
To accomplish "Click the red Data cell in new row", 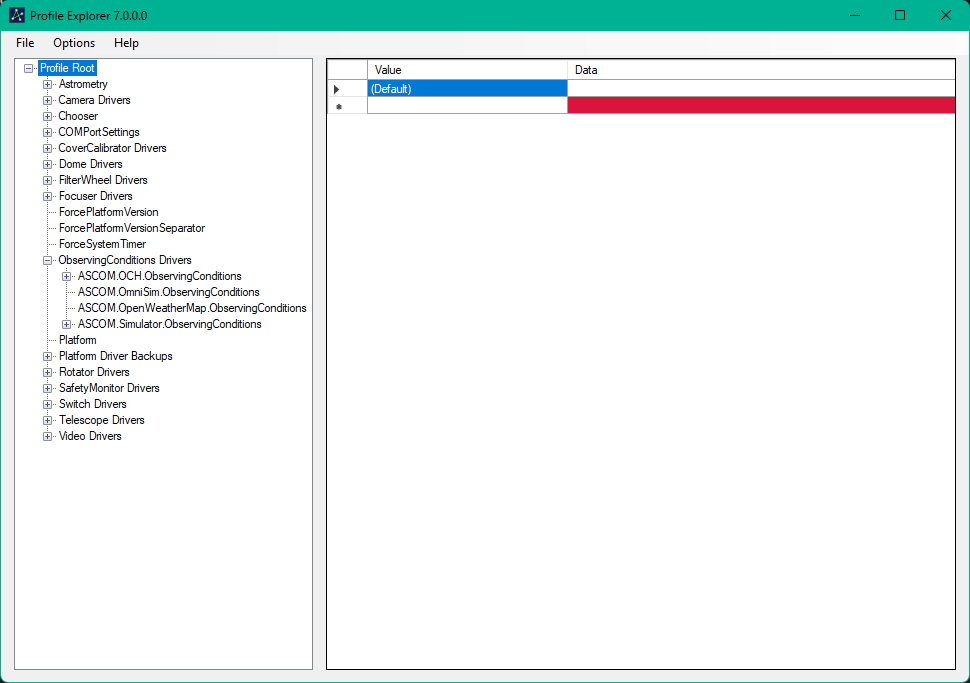I will 760,106.
